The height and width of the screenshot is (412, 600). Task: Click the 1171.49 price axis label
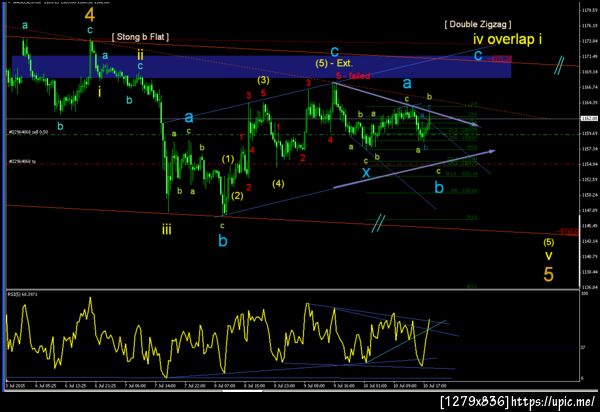click(x=590, y=56)
